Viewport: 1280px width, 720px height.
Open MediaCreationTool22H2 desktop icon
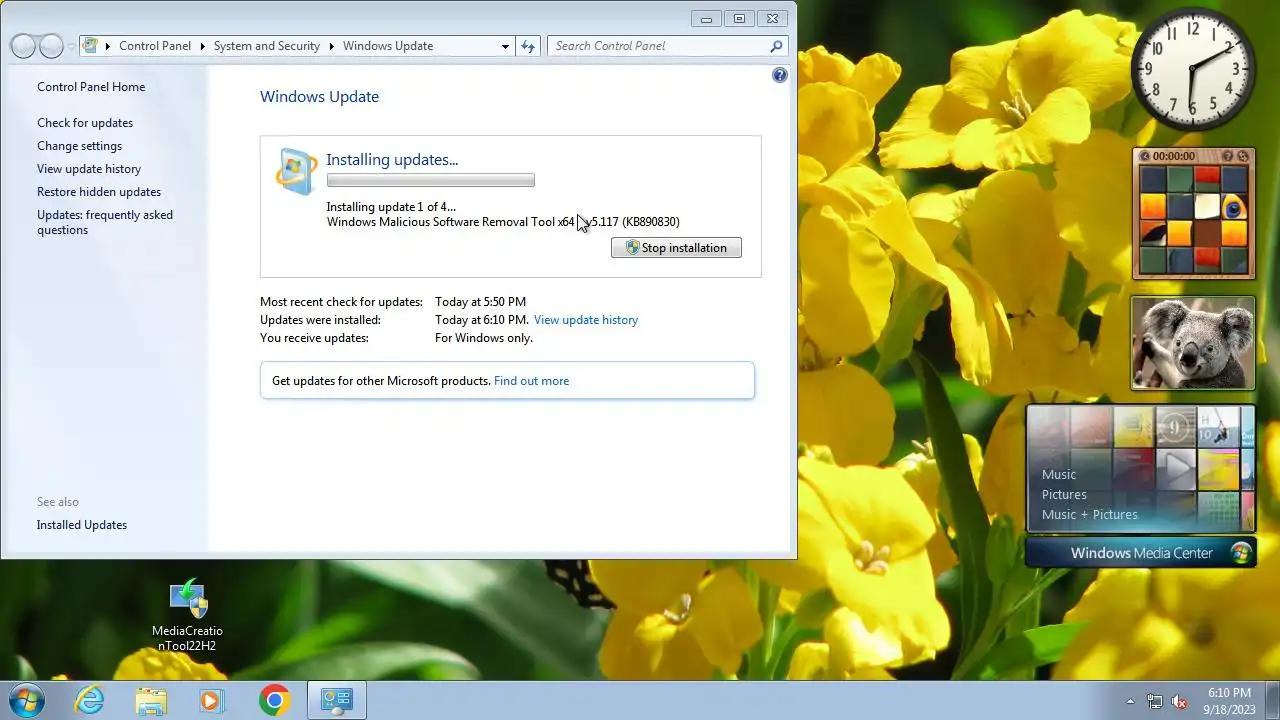click(x=187, y=616)
